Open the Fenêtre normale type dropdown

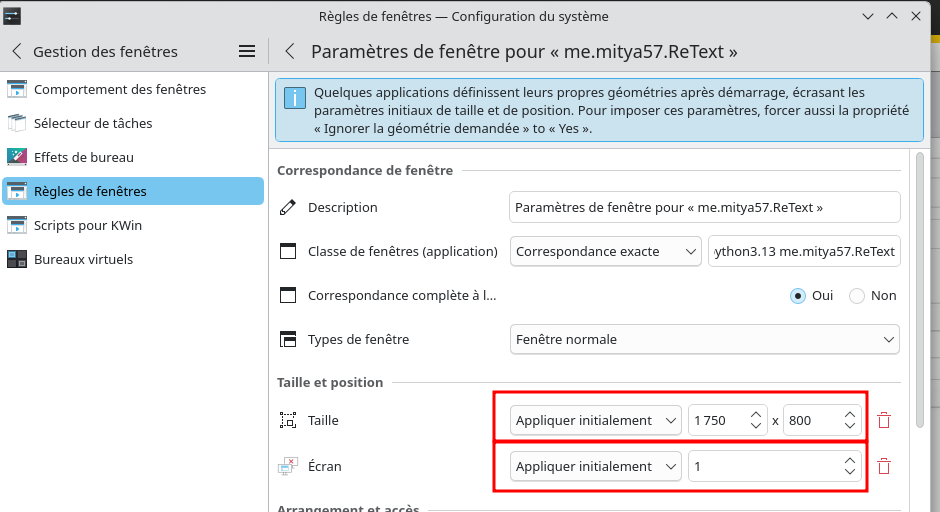click(x=704, y=339)
